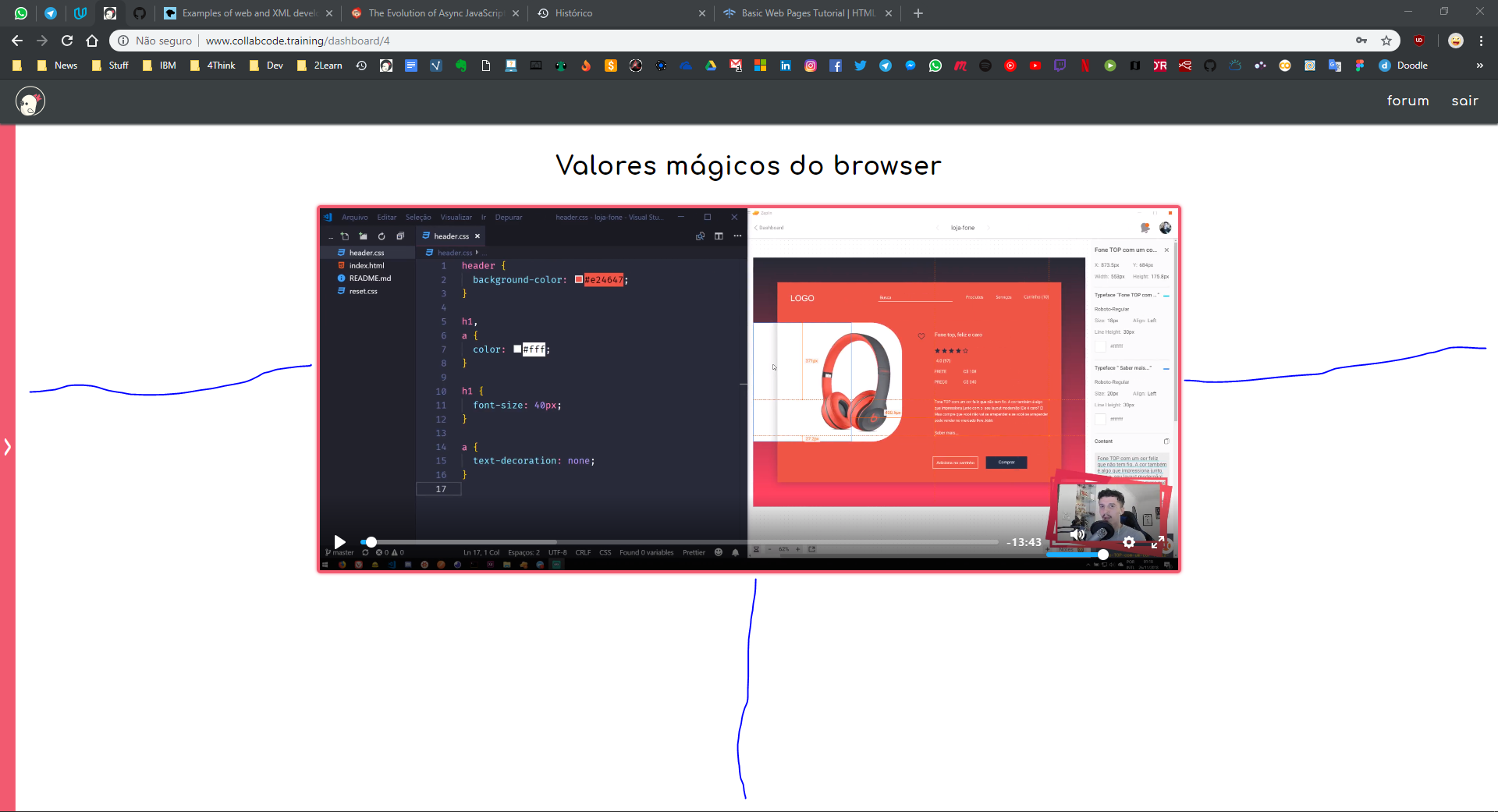Open the IBM bookmarks folder
Image resolution: width=1498 pixels, height=812 pixels.
[159, 66]
